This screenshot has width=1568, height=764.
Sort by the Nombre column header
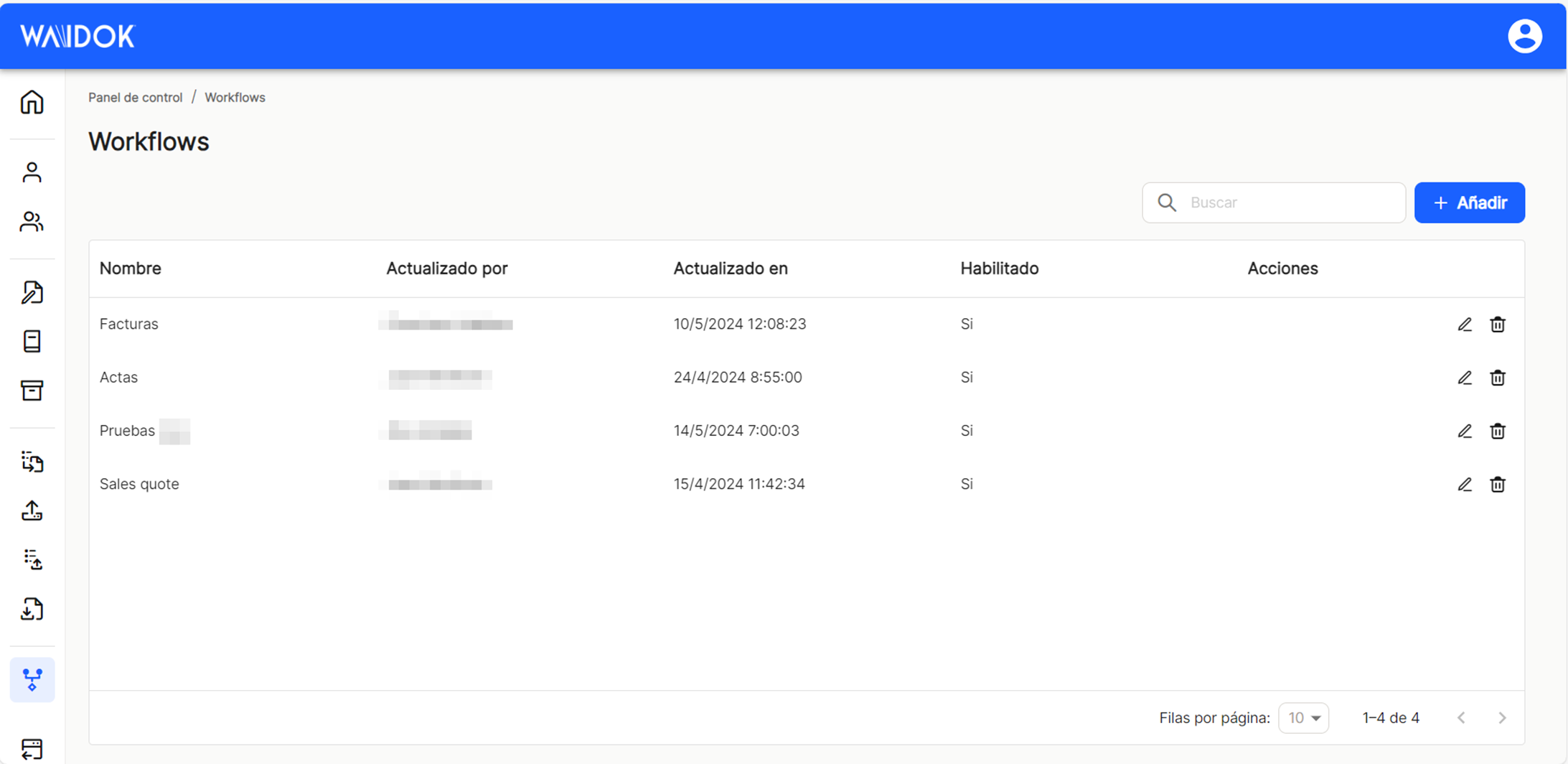click(x=130, y=269)
